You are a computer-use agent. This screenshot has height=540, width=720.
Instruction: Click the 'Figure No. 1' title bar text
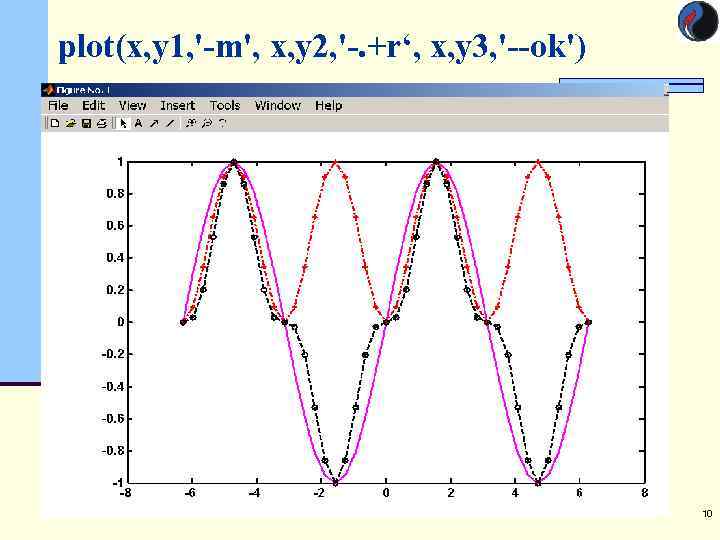coord(83,90)
